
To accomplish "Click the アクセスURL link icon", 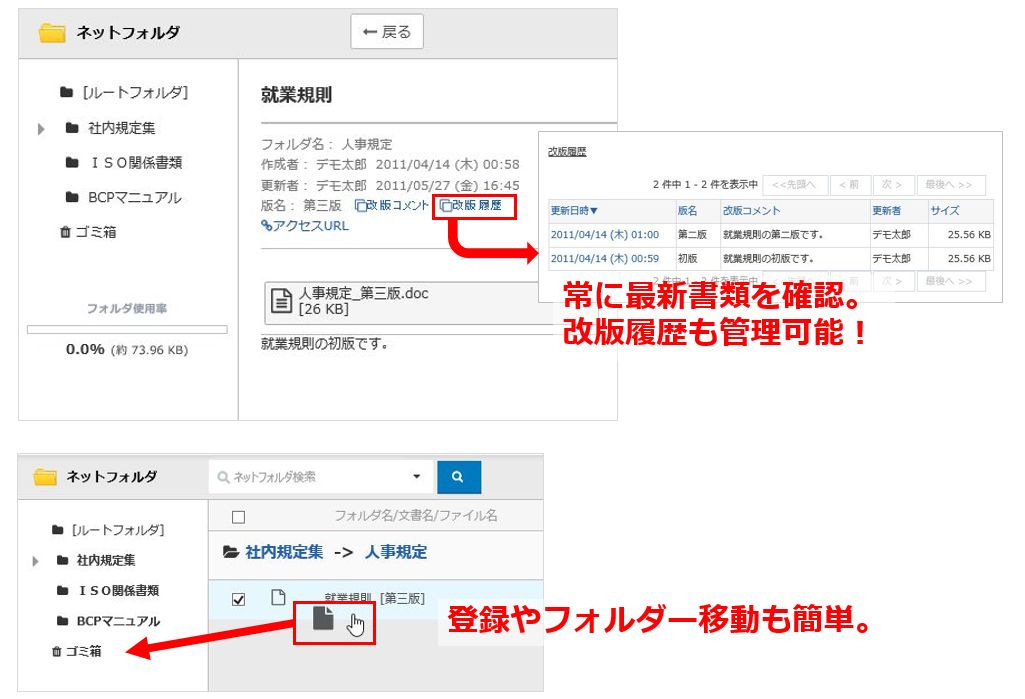I will click(x=267, y=226).
